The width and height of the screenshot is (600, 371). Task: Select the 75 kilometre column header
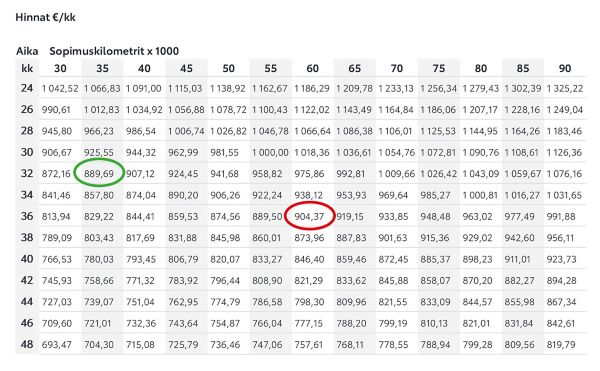pos(439,68)
